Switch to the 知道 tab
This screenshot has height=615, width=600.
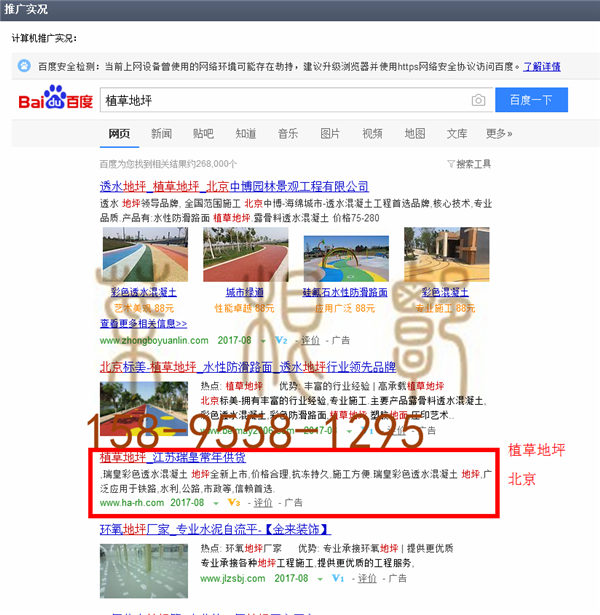click(x=246, y=134)
